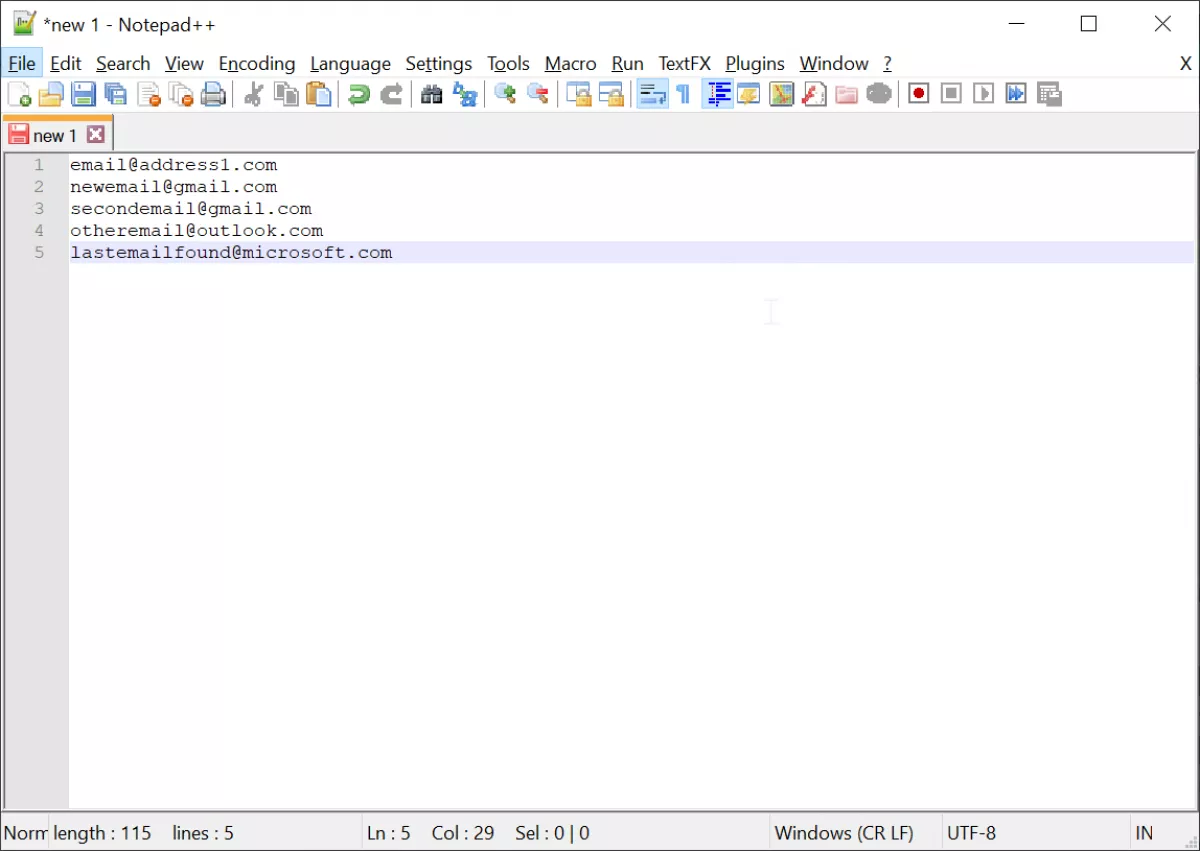The height and width of the screenshot is (851, 1200).
Task: Zoom in using the magnifier plus icon
Action: (x=504, y=93)
